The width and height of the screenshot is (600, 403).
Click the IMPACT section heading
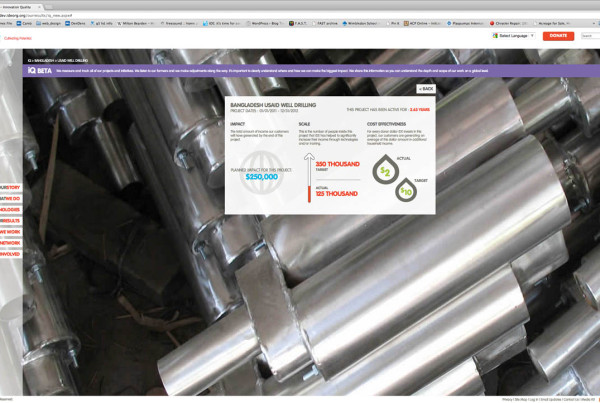click(237, 124)
